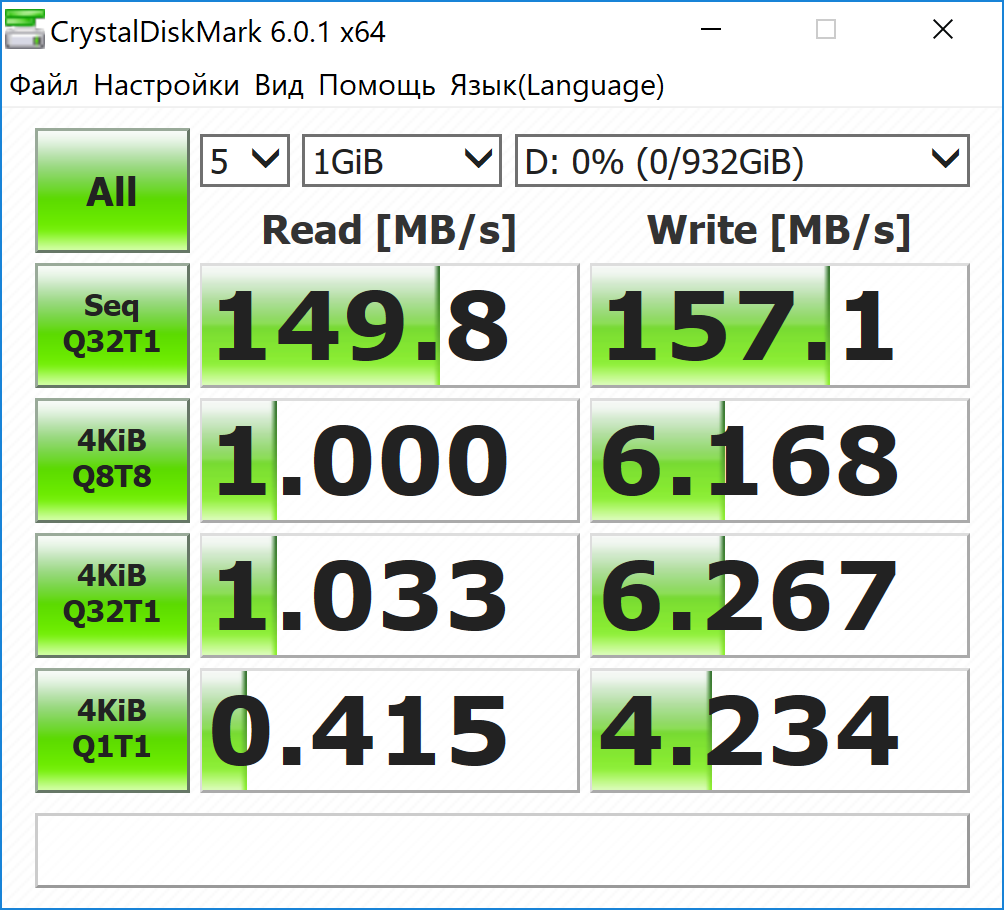Start the Seq Q32T1 test

(x=112, y=325)
